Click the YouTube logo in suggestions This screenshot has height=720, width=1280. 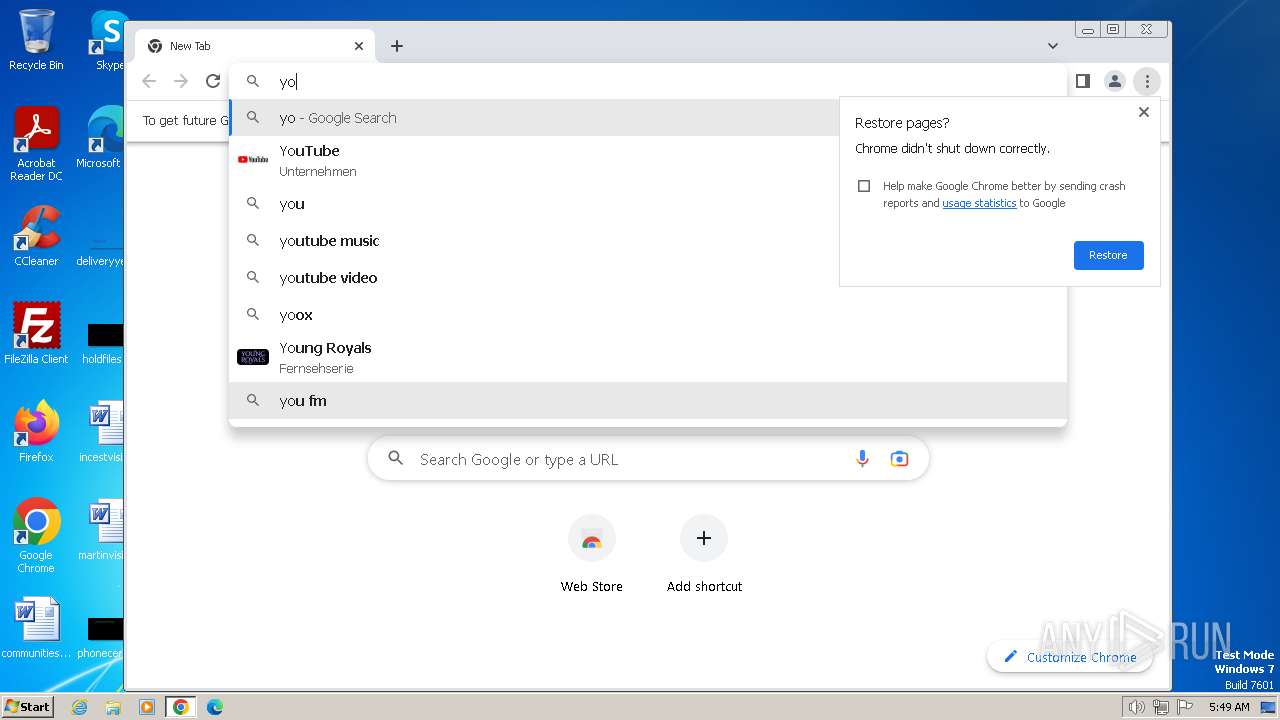[x=253, y=159]
